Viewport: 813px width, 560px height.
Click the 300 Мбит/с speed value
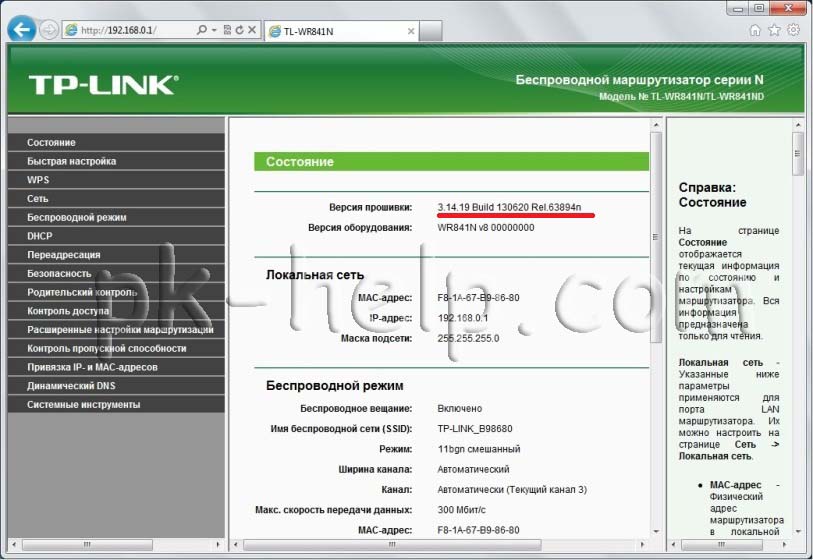tap(461, 509)
